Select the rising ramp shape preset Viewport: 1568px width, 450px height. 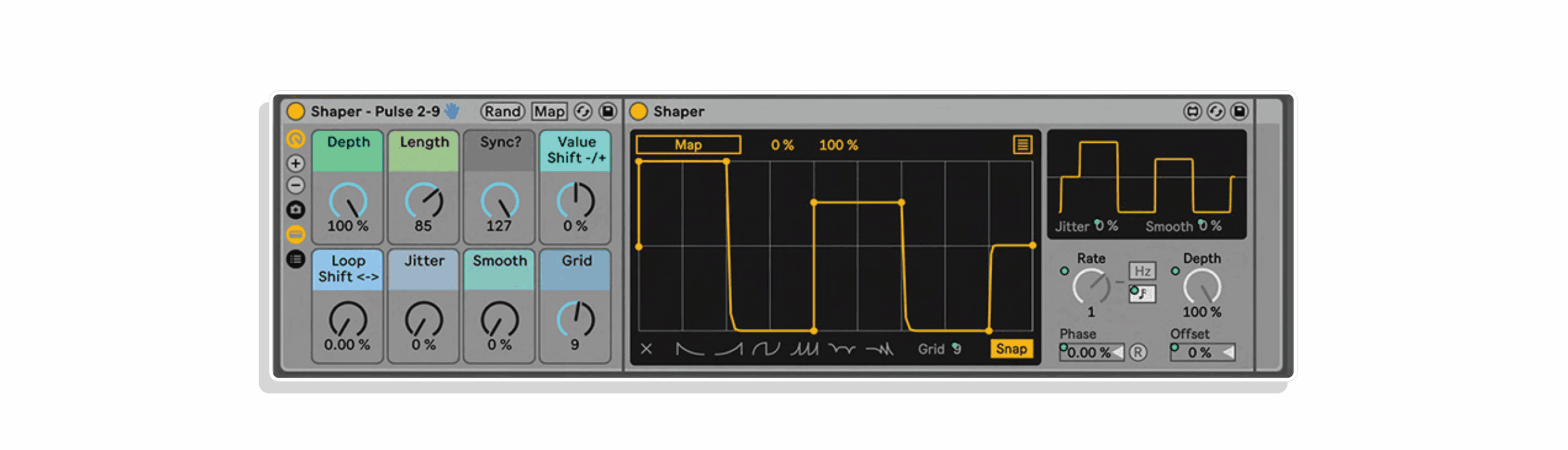[x=728, y=349]
